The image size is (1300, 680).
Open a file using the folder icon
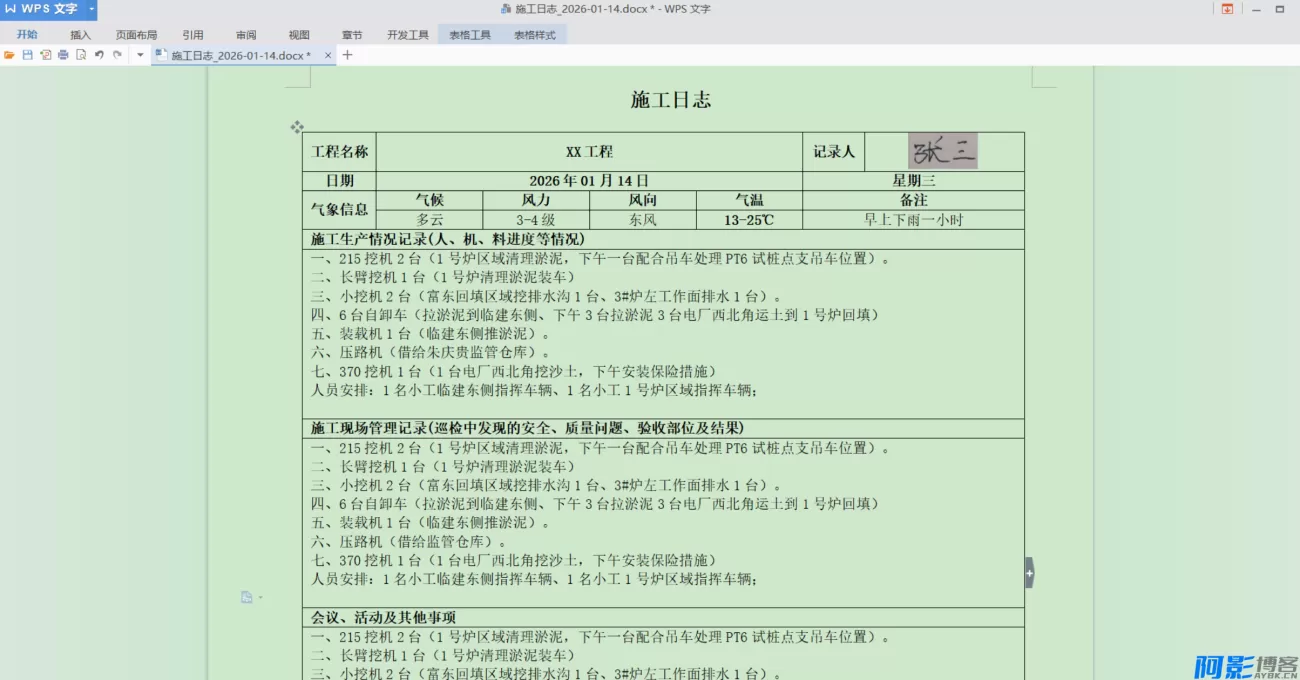pyautogui.click(x=8, y=55)
